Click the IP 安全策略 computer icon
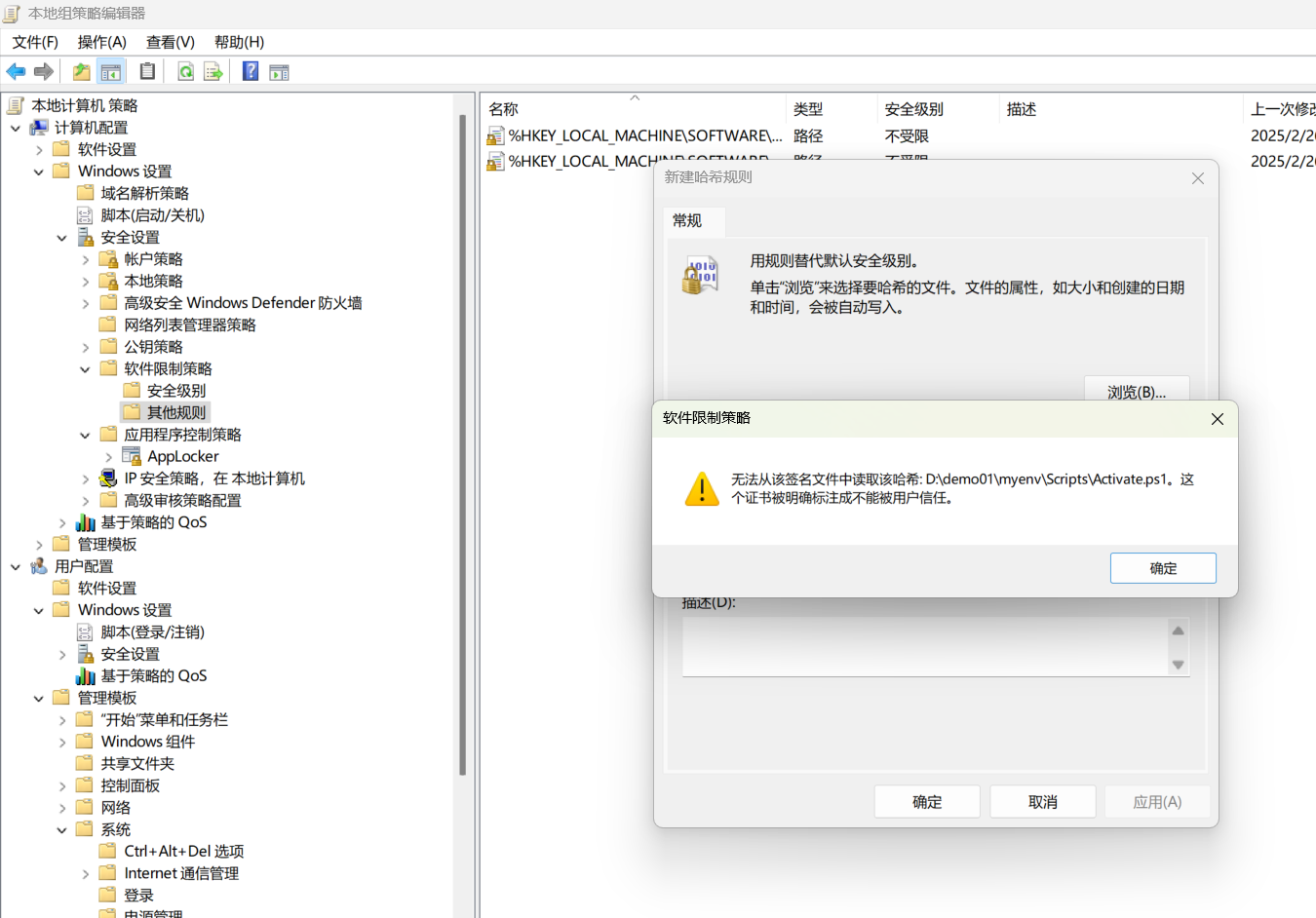 click(108, 478)
